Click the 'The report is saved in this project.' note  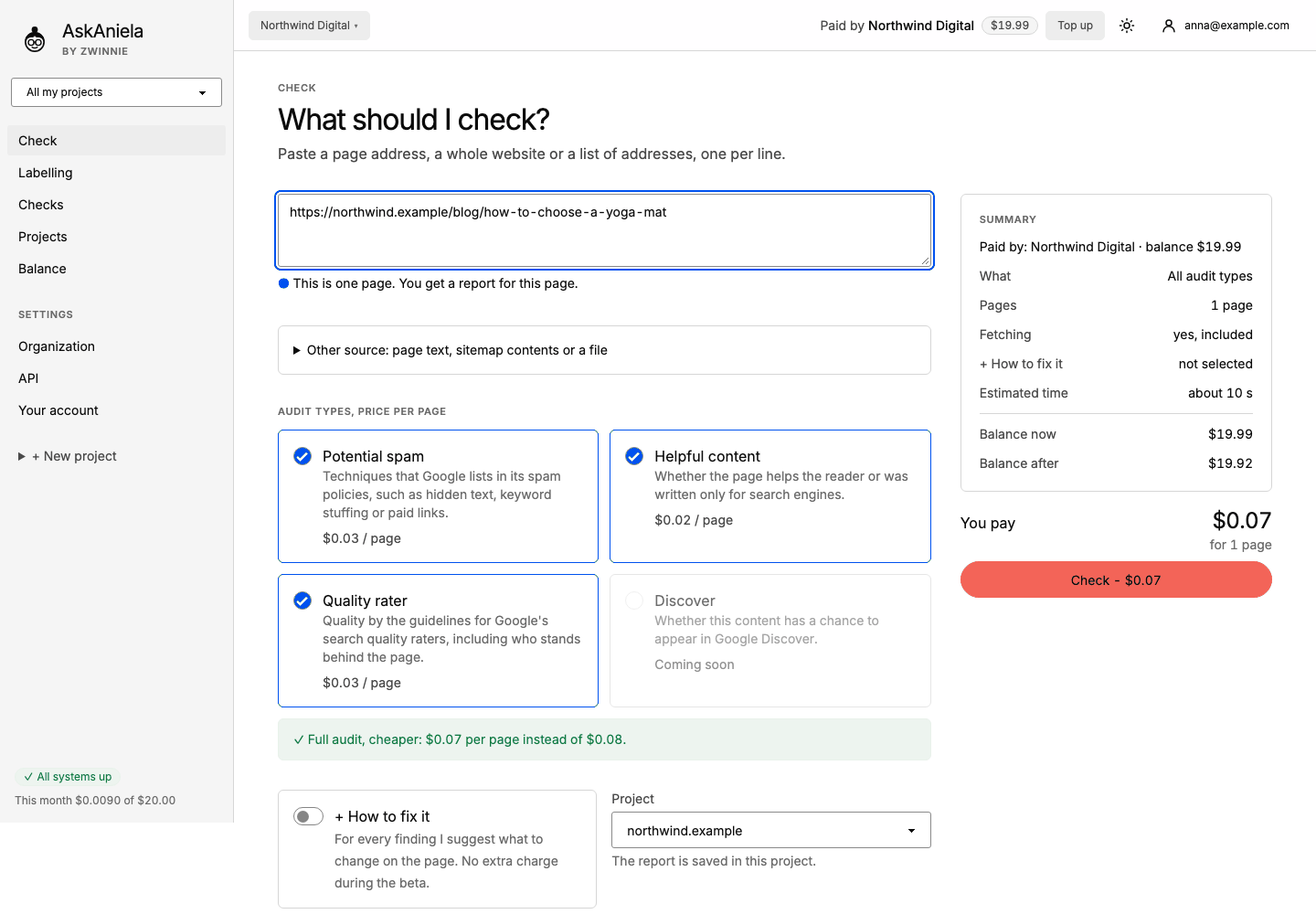click(x=714, y=861)
